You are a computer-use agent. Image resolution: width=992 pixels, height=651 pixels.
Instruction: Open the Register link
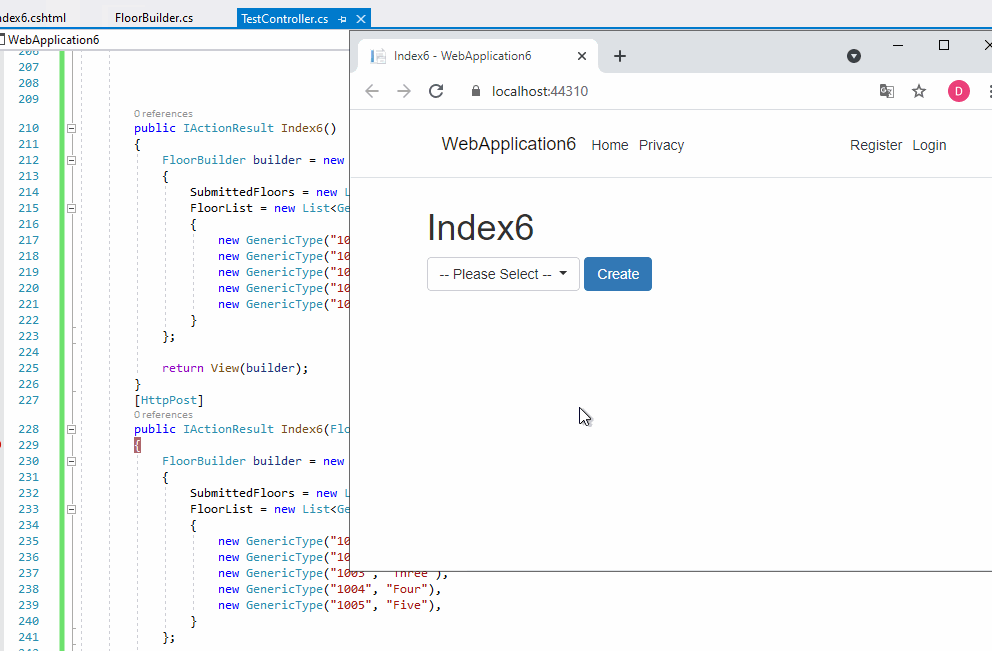pyautogui.click(x=875, y=145)
